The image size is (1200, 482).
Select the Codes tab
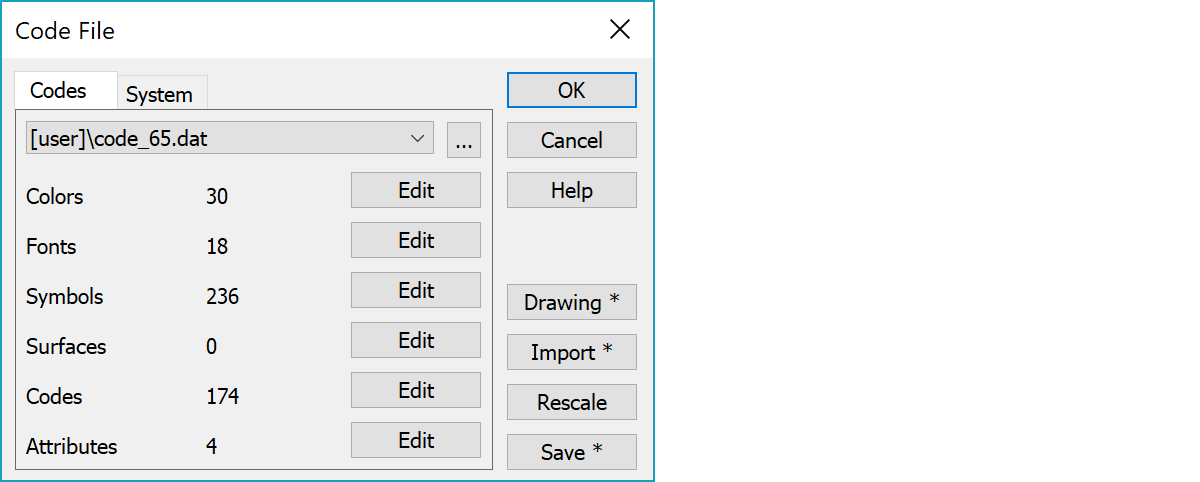coord(58,91)
